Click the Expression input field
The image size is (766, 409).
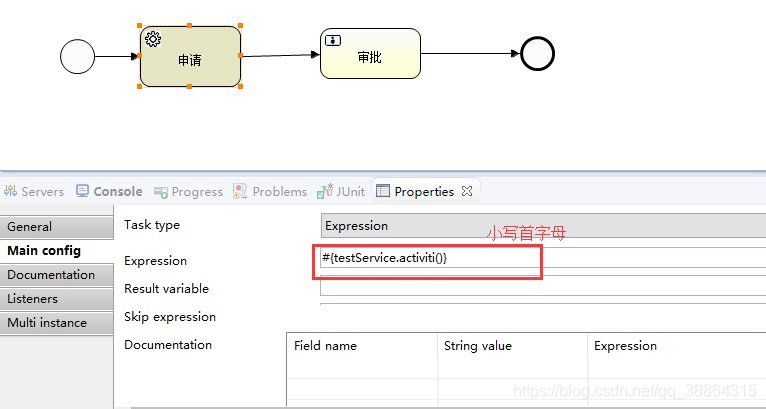543,258
